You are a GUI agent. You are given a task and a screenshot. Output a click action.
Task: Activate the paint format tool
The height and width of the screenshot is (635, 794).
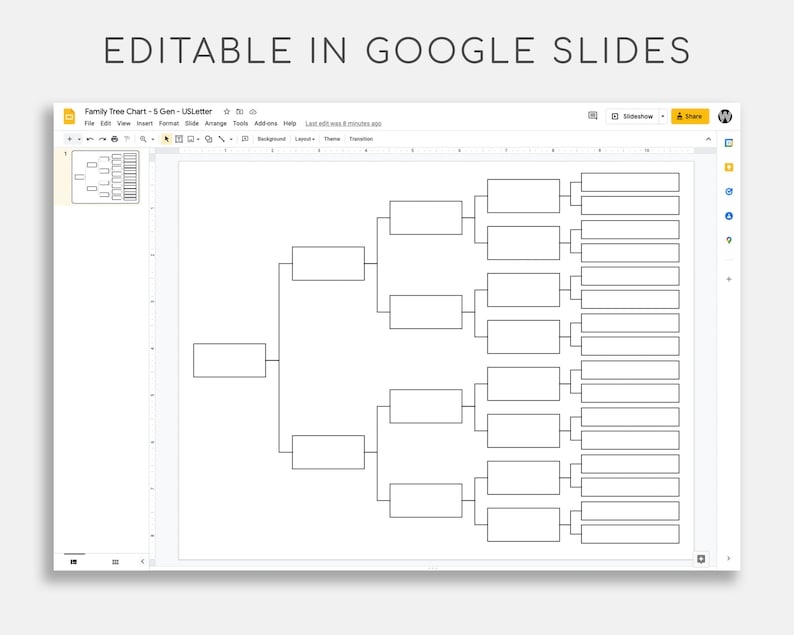(x=127, y=139)
